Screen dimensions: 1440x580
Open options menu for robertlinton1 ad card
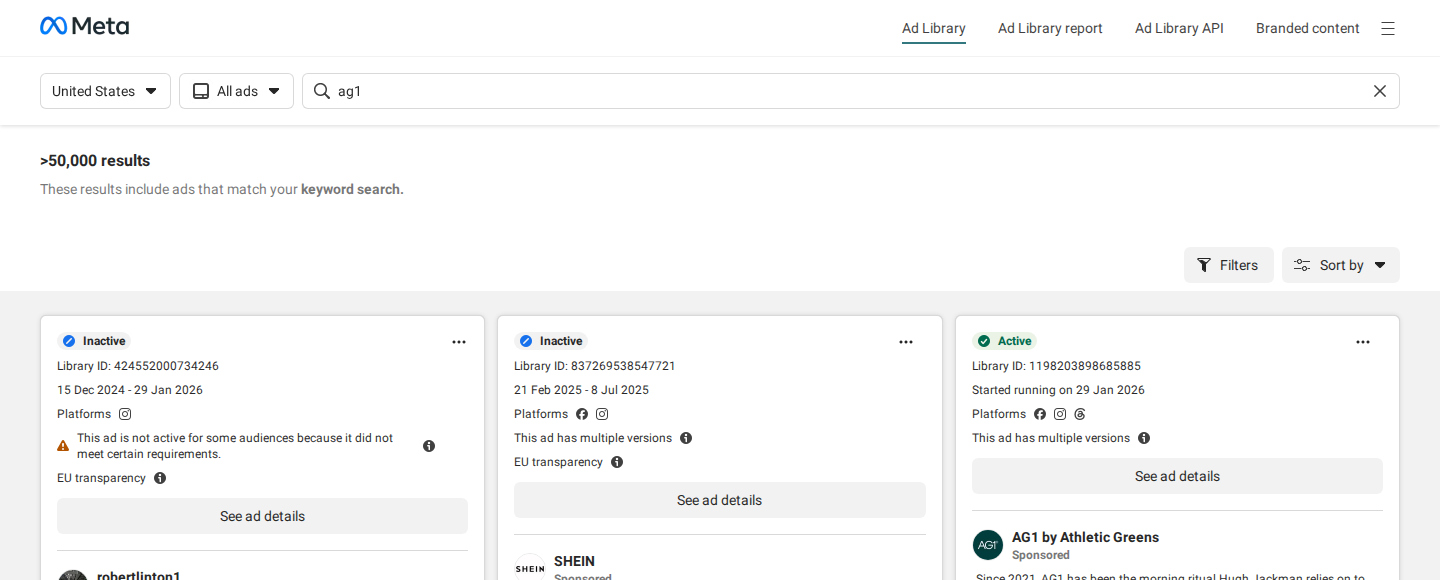[459, 342]
